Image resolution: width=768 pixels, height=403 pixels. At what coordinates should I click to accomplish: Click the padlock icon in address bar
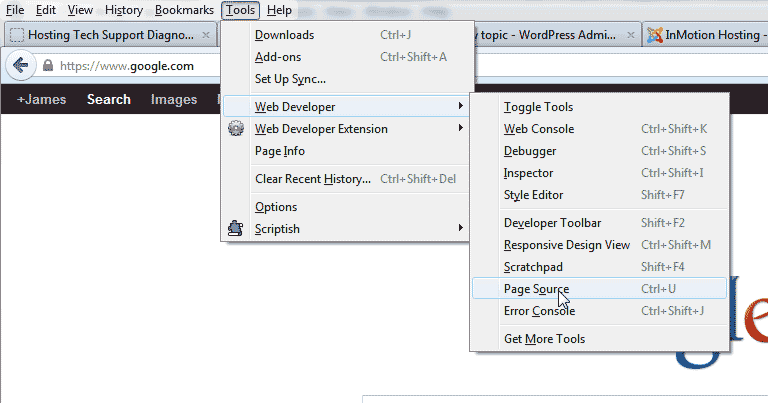47,67
